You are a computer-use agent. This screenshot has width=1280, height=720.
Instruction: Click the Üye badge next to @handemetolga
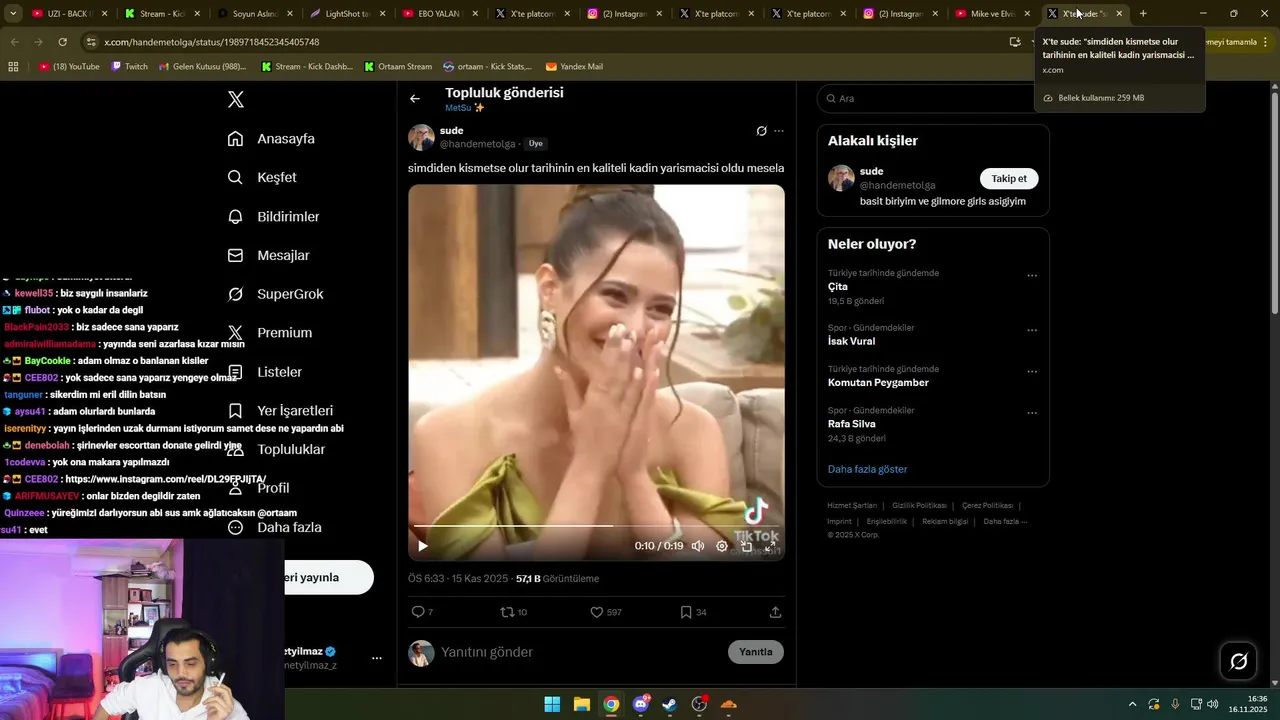536,144
